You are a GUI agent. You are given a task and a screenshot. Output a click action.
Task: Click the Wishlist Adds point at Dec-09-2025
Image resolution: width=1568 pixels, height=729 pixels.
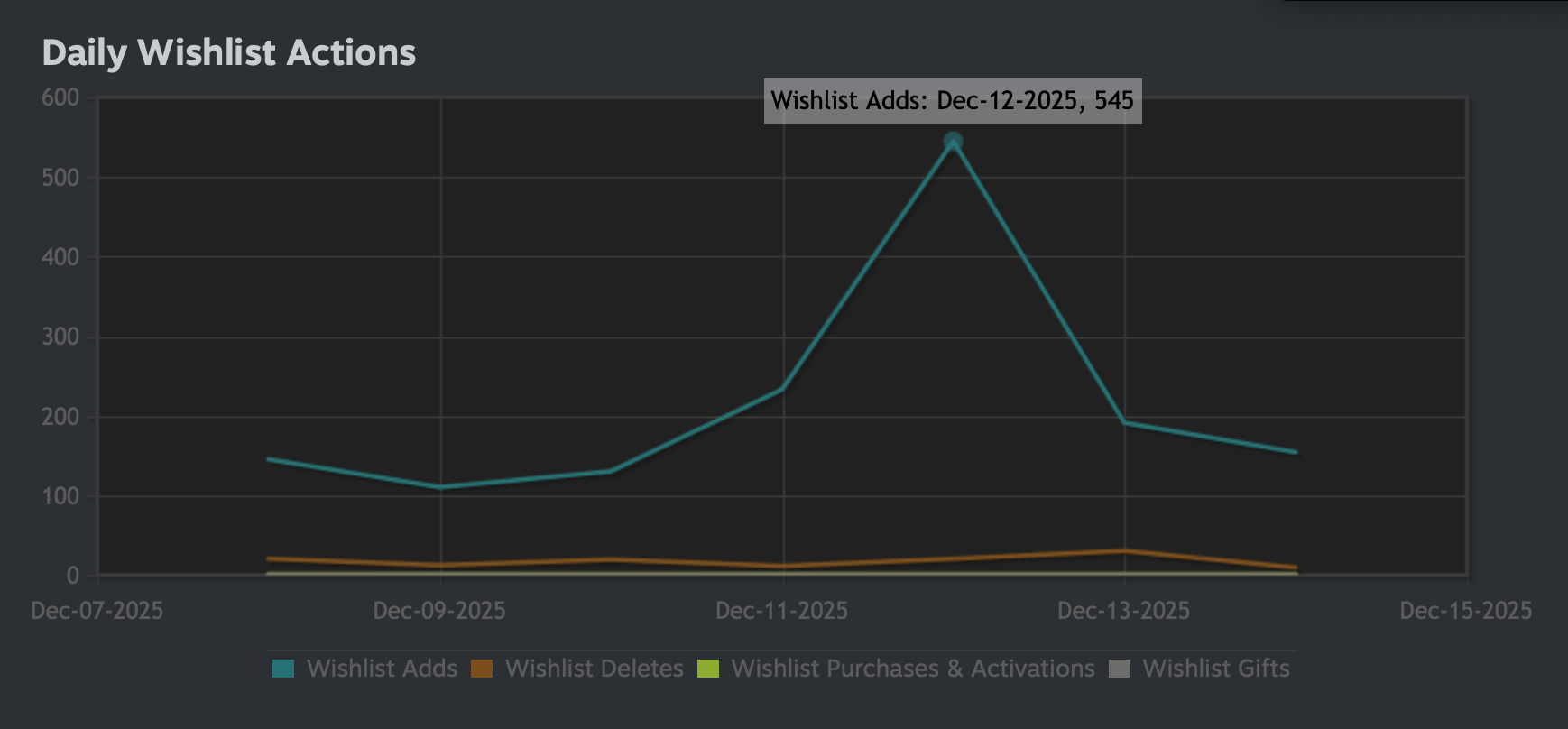440,487
